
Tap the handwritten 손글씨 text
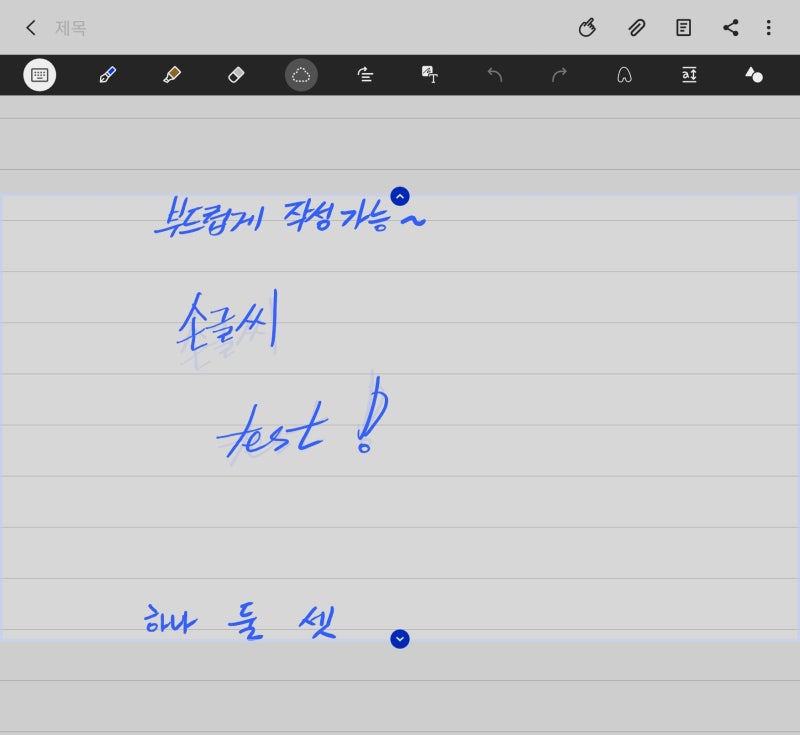tap(228, 321)
